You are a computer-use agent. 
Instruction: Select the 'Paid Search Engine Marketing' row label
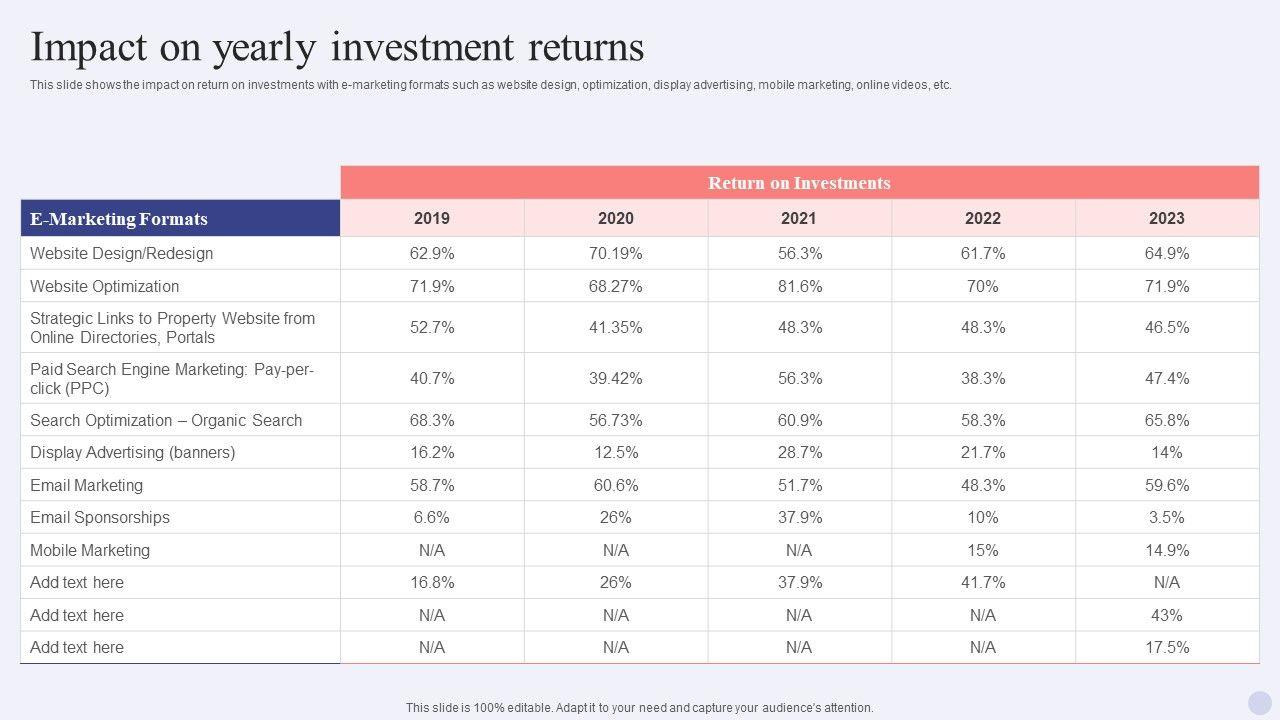(x=172, y=378)
